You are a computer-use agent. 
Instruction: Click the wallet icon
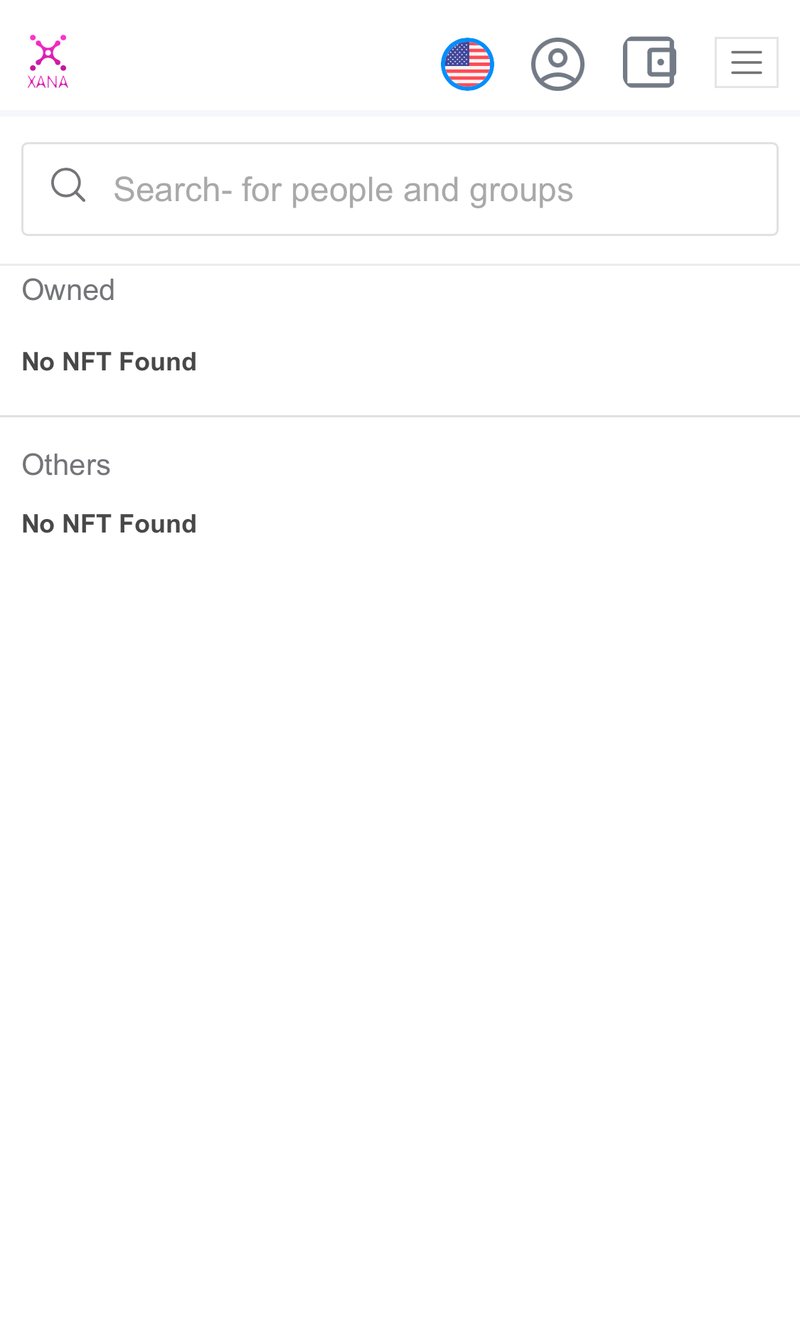[x=649, y=63]
